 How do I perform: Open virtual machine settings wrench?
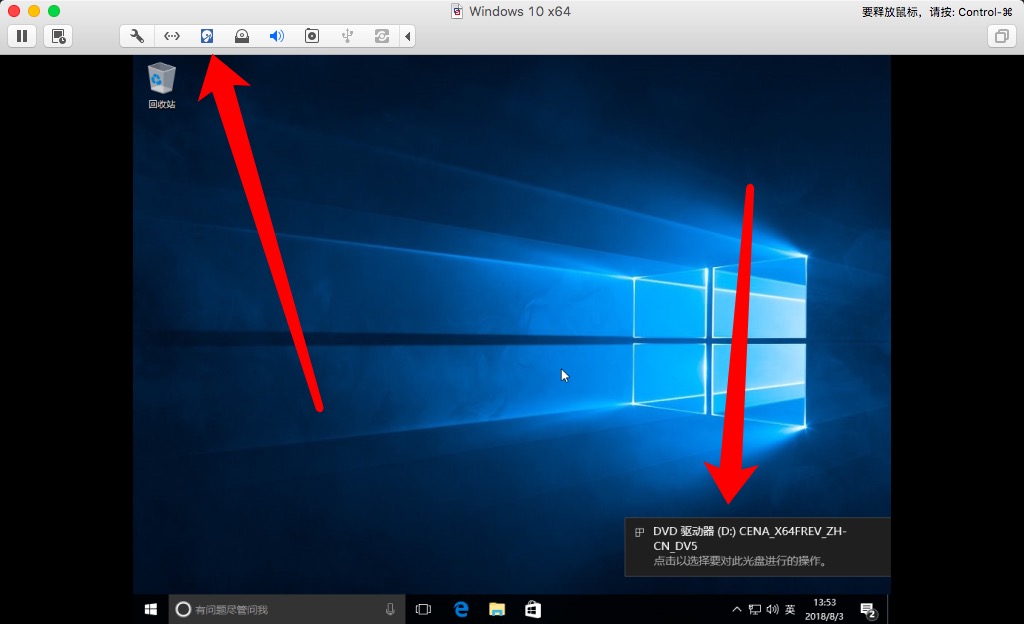[137, 36]
